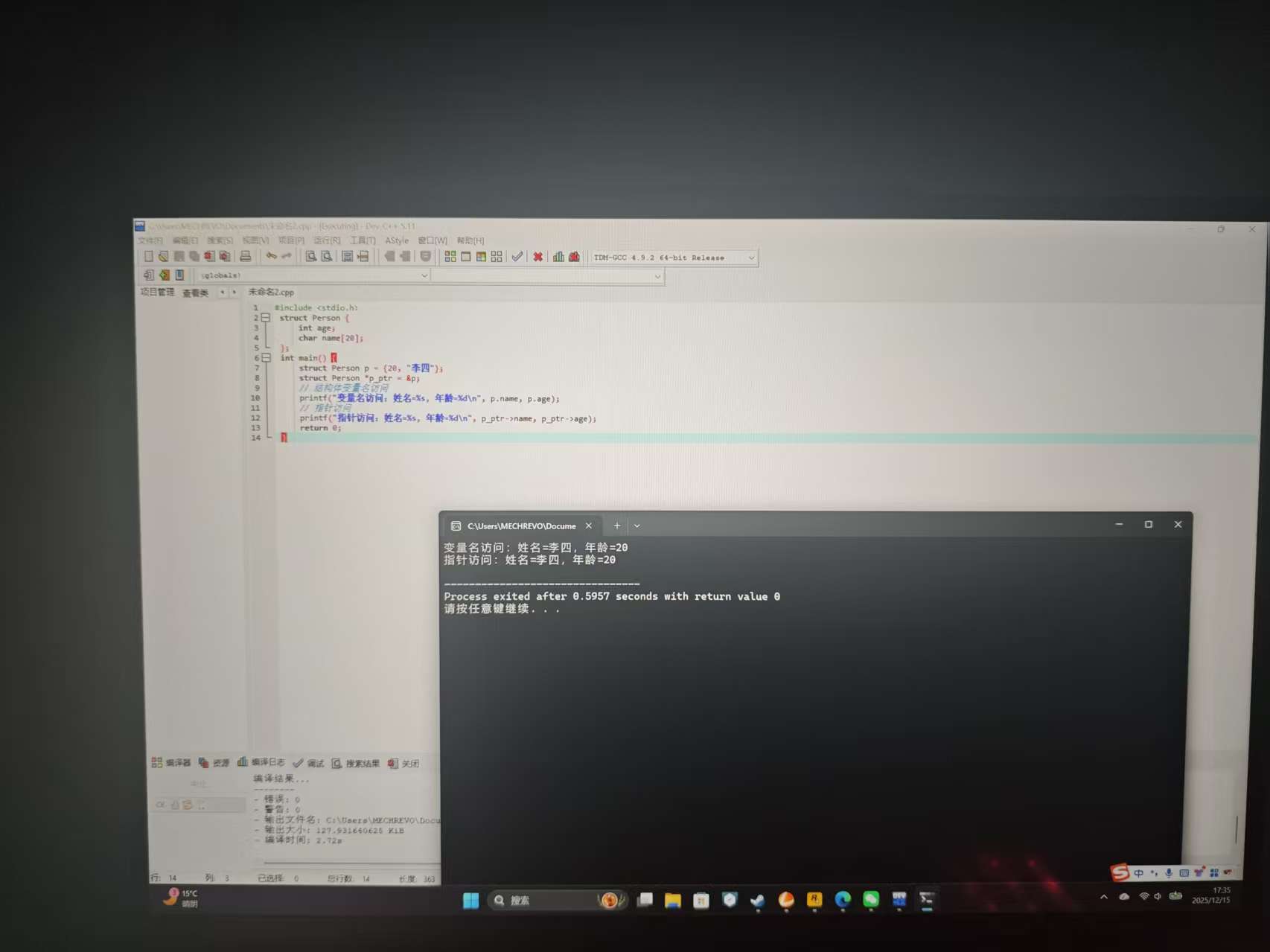Image resolution: width=1270 pixels, height=952 pixels.
Task: Click the Sogou input method S icon
Action: (x=1120, y=872)
